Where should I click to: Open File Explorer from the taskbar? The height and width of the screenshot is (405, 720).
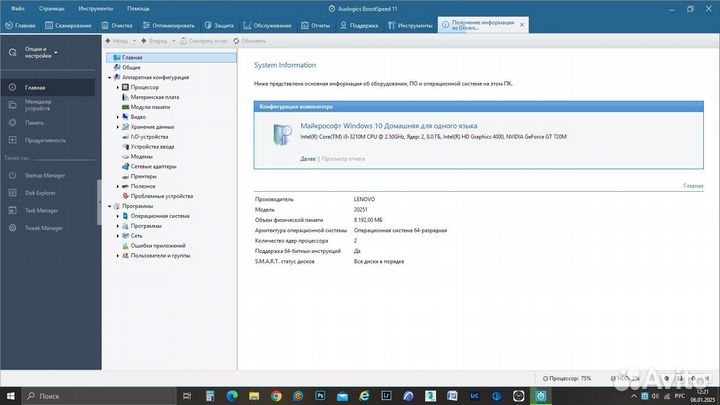pyautogui.click(x=254, y=396)
